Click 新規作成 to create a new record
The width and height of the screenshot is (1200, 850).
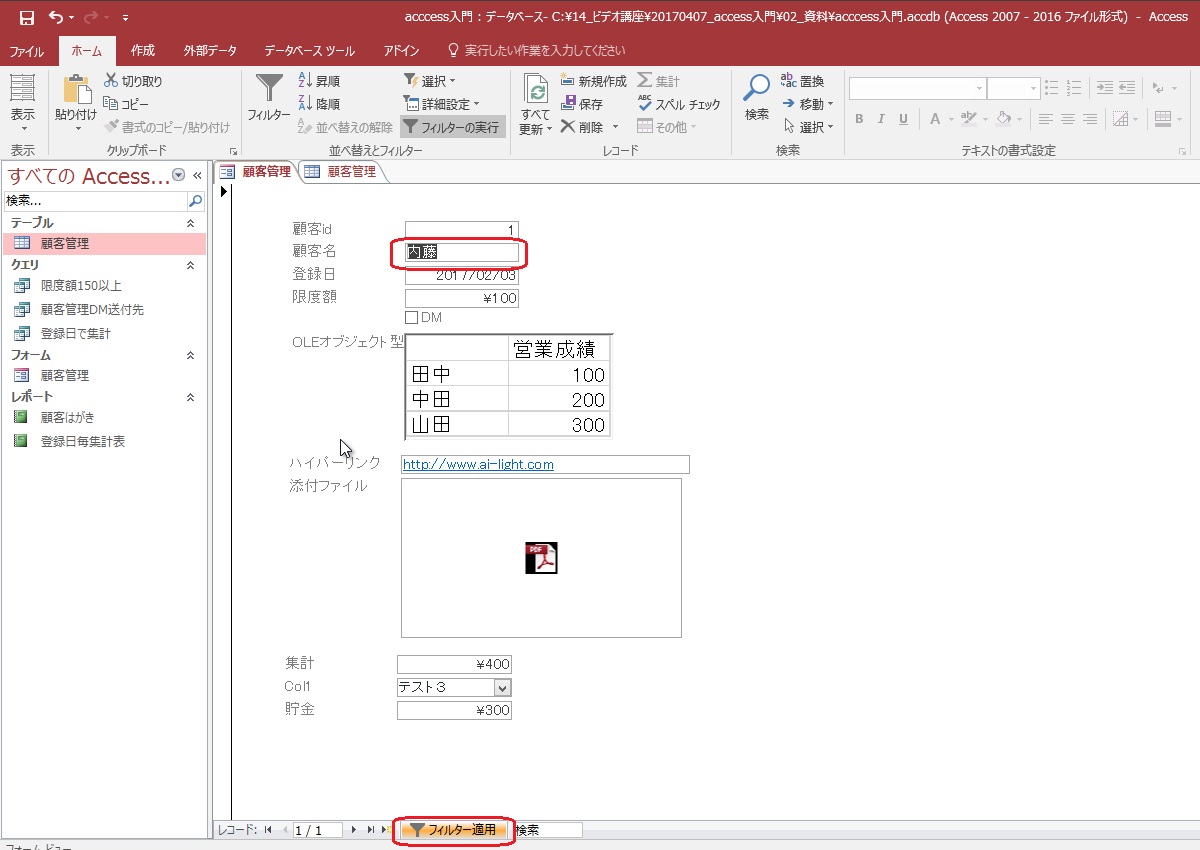593,81
